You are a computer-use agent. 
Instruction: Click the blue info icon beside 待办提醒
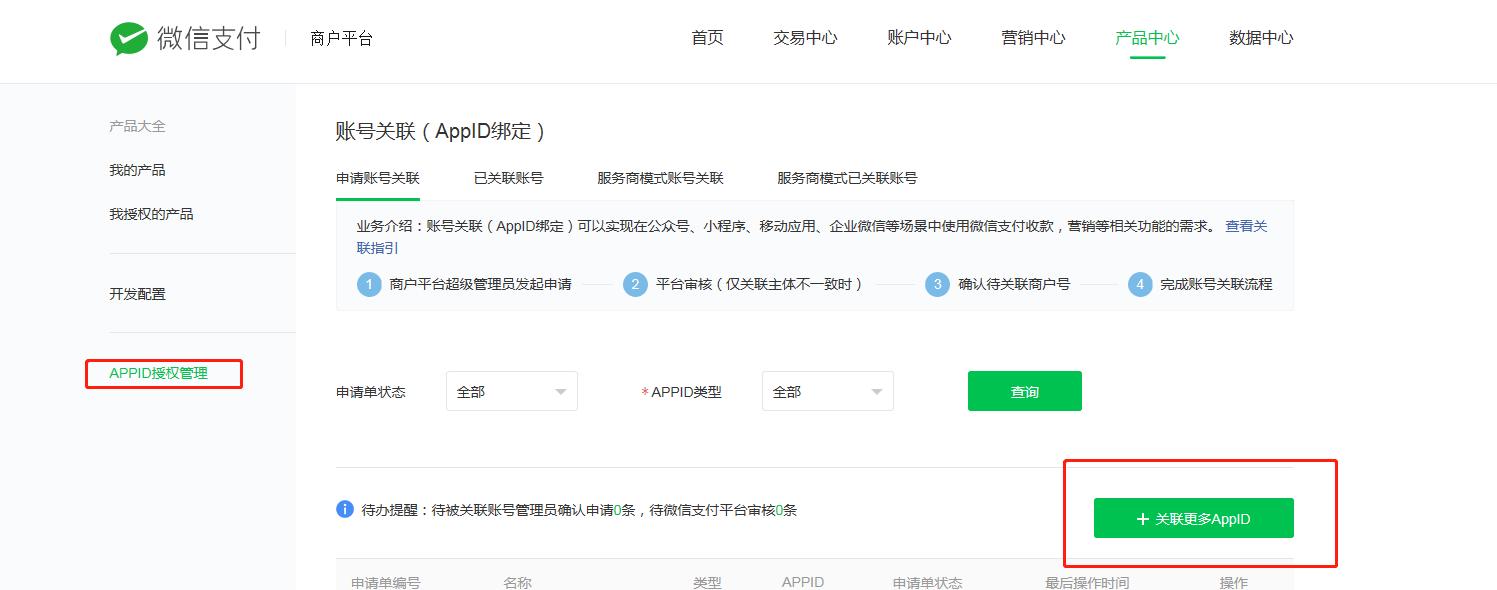pos(345,510)
